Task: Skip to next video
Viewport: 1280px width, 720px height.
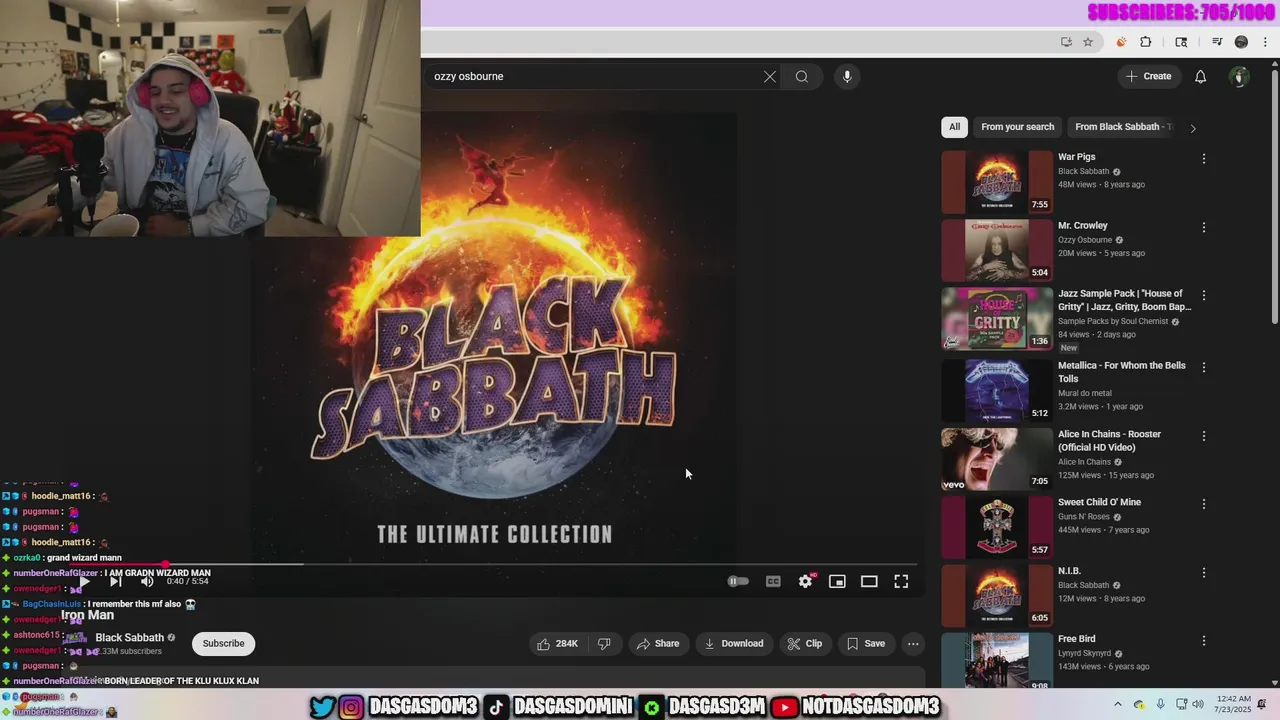Action: [115, 581]
